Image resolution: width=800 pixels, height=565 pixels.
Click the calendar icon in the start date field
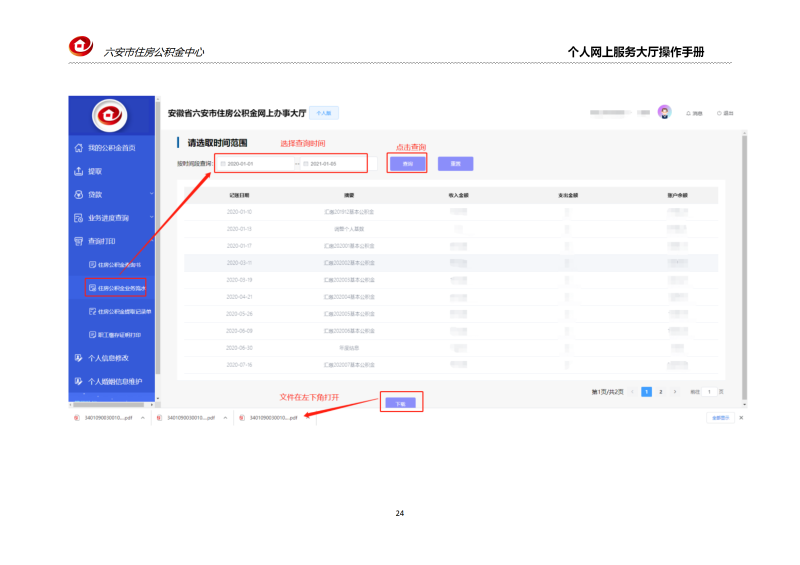pyautogui.click(x=223, y=164)
